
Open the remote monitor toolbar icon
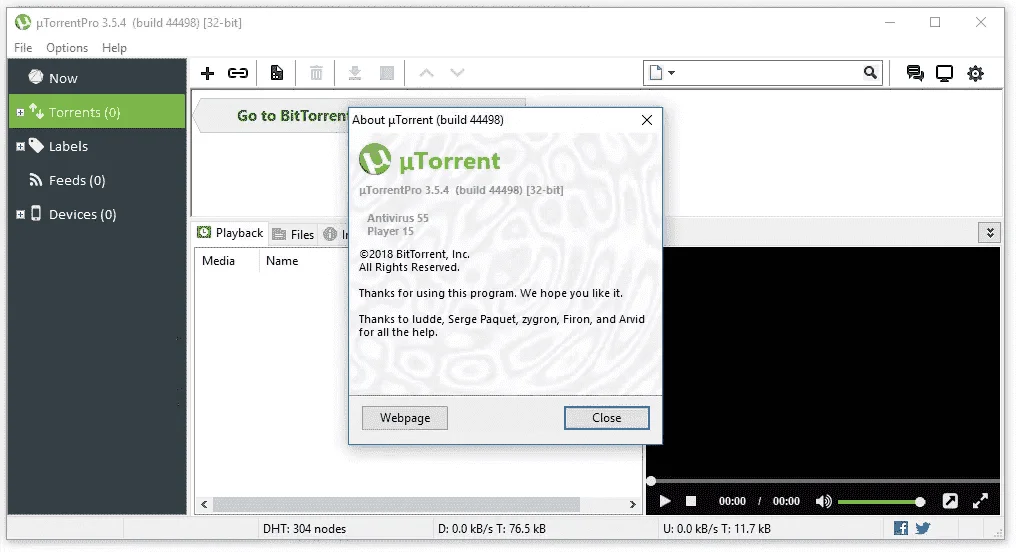click(x=945, y=73)
